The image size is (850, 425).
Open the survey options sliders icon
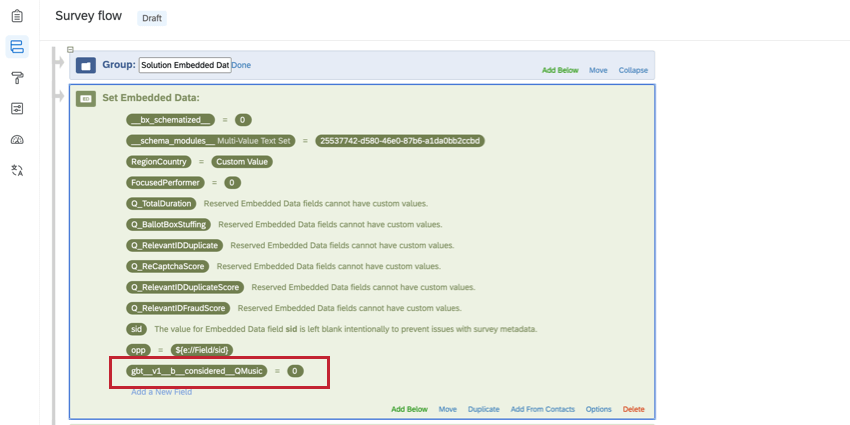coord(17,109)
